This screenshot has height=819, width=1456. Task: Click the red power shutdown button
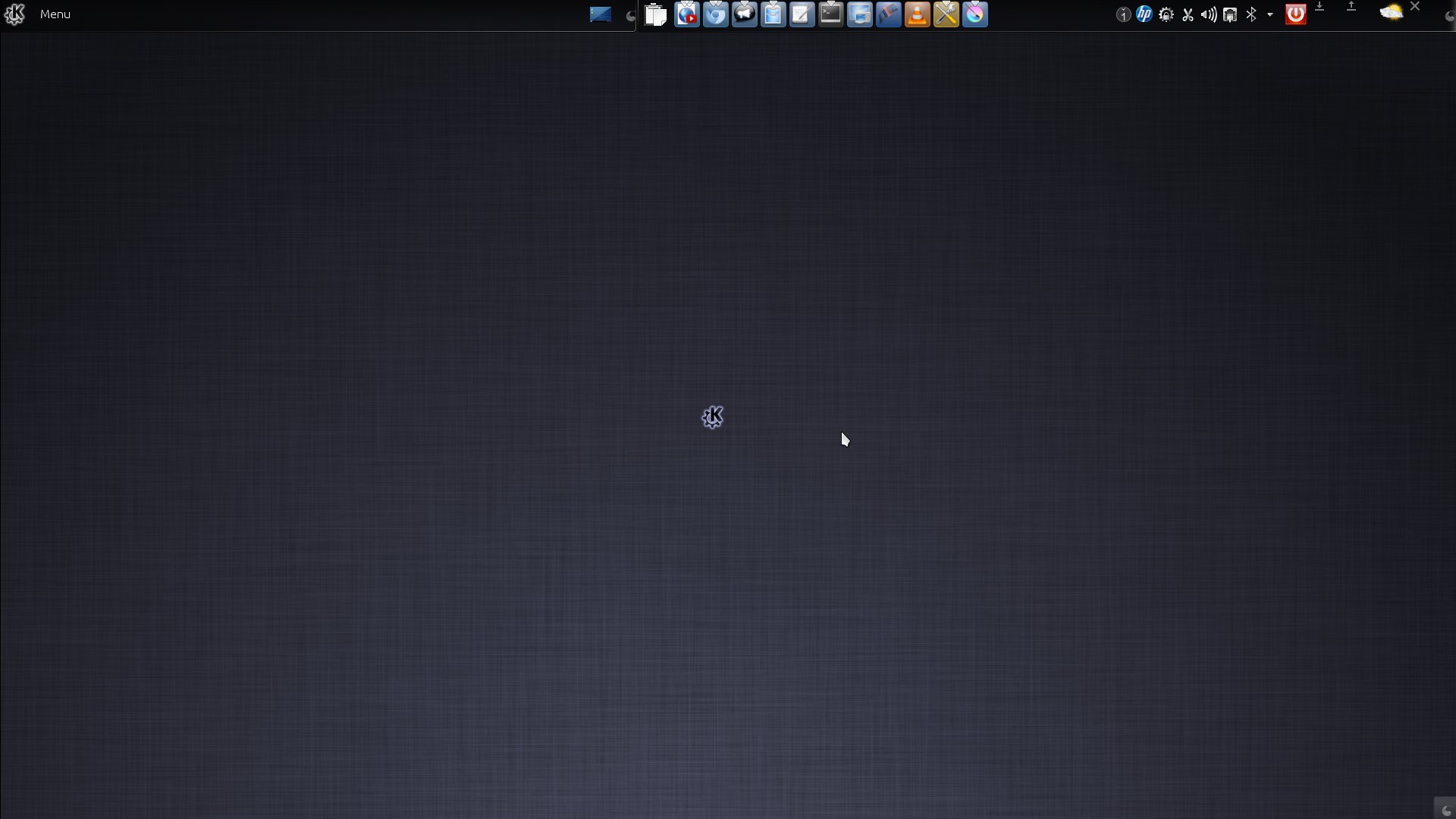[x=1296, y=14]
